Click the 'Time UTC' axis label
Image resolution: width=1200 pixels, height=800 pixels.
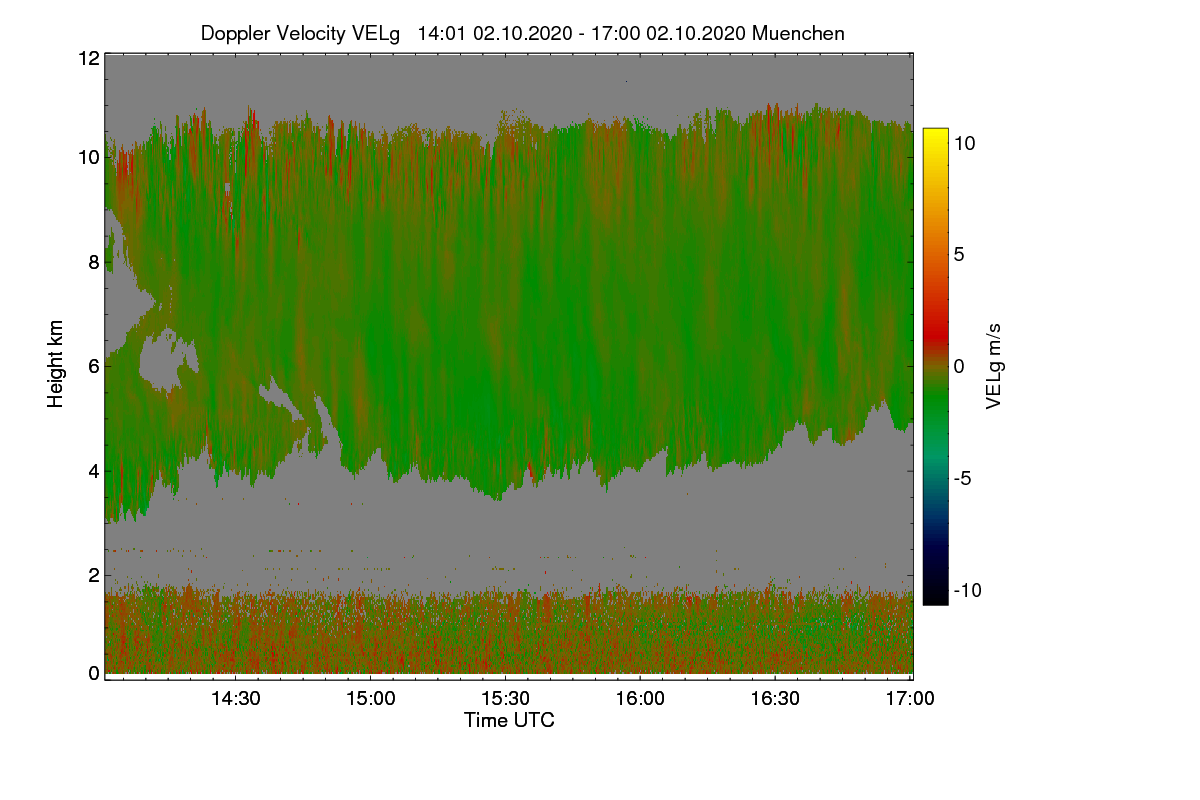(x=509, y=720)
